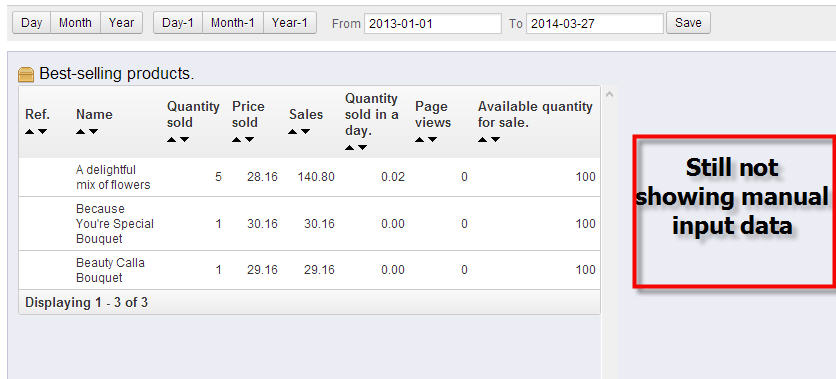Sort Quantity sold descending arrow
The image size is (836, 379).
tap(184, 140)
